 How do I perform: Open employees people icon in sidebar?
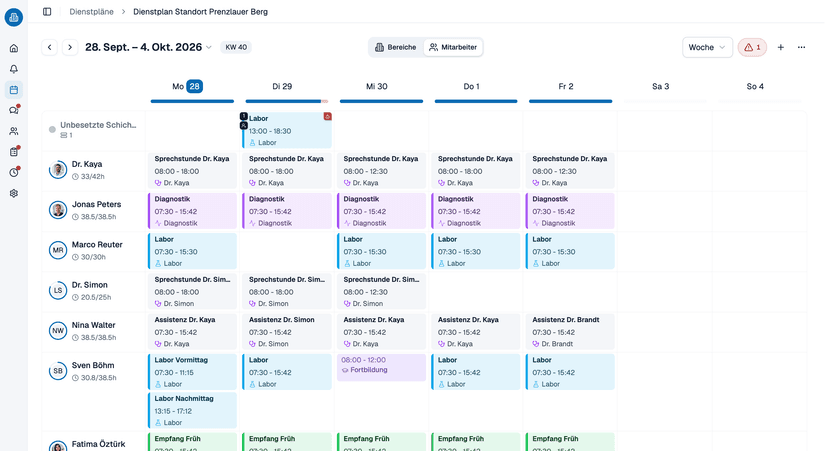(x=14, y=131)
